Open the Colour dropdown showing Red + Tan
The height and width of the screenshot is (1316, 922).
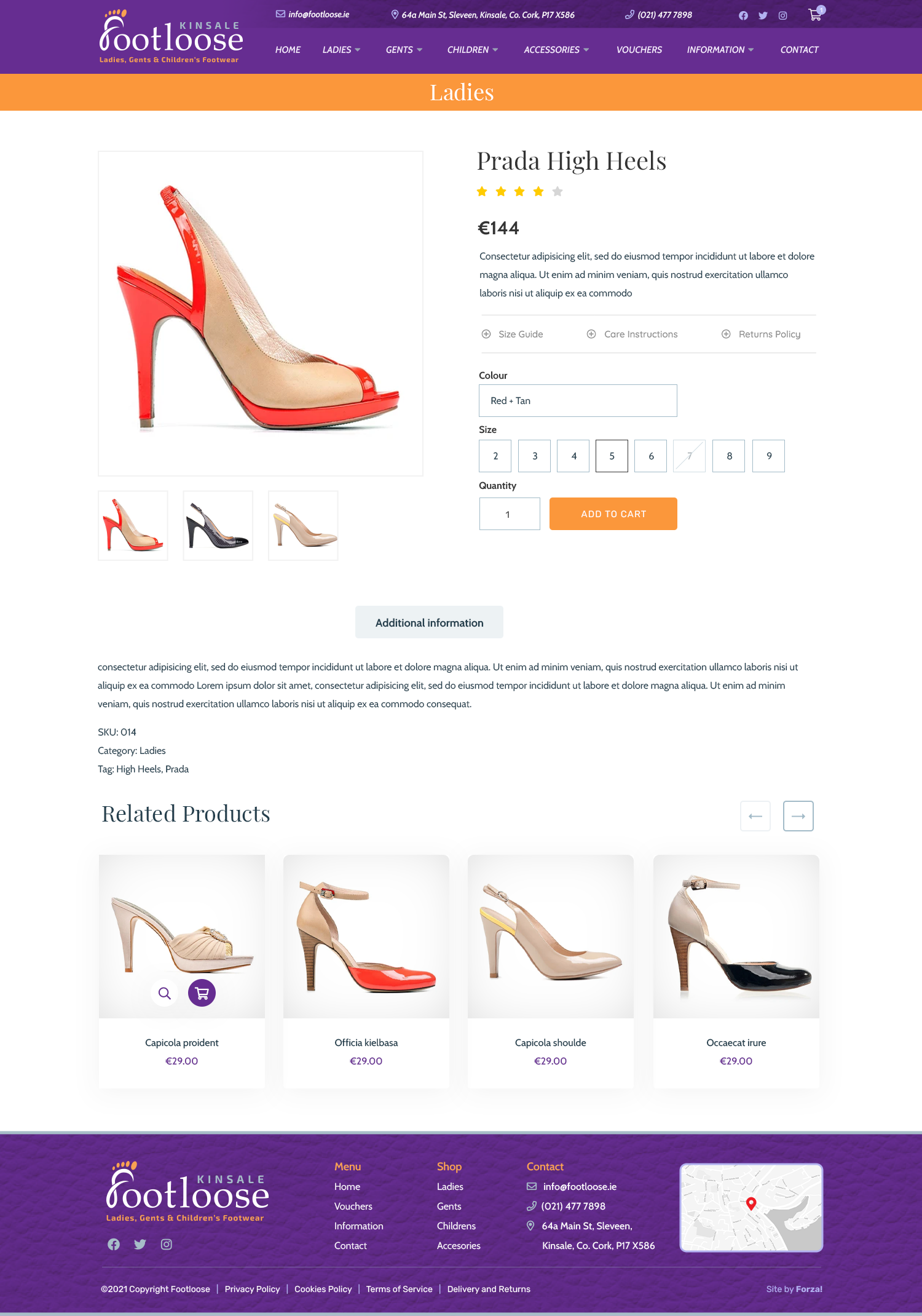578,400
